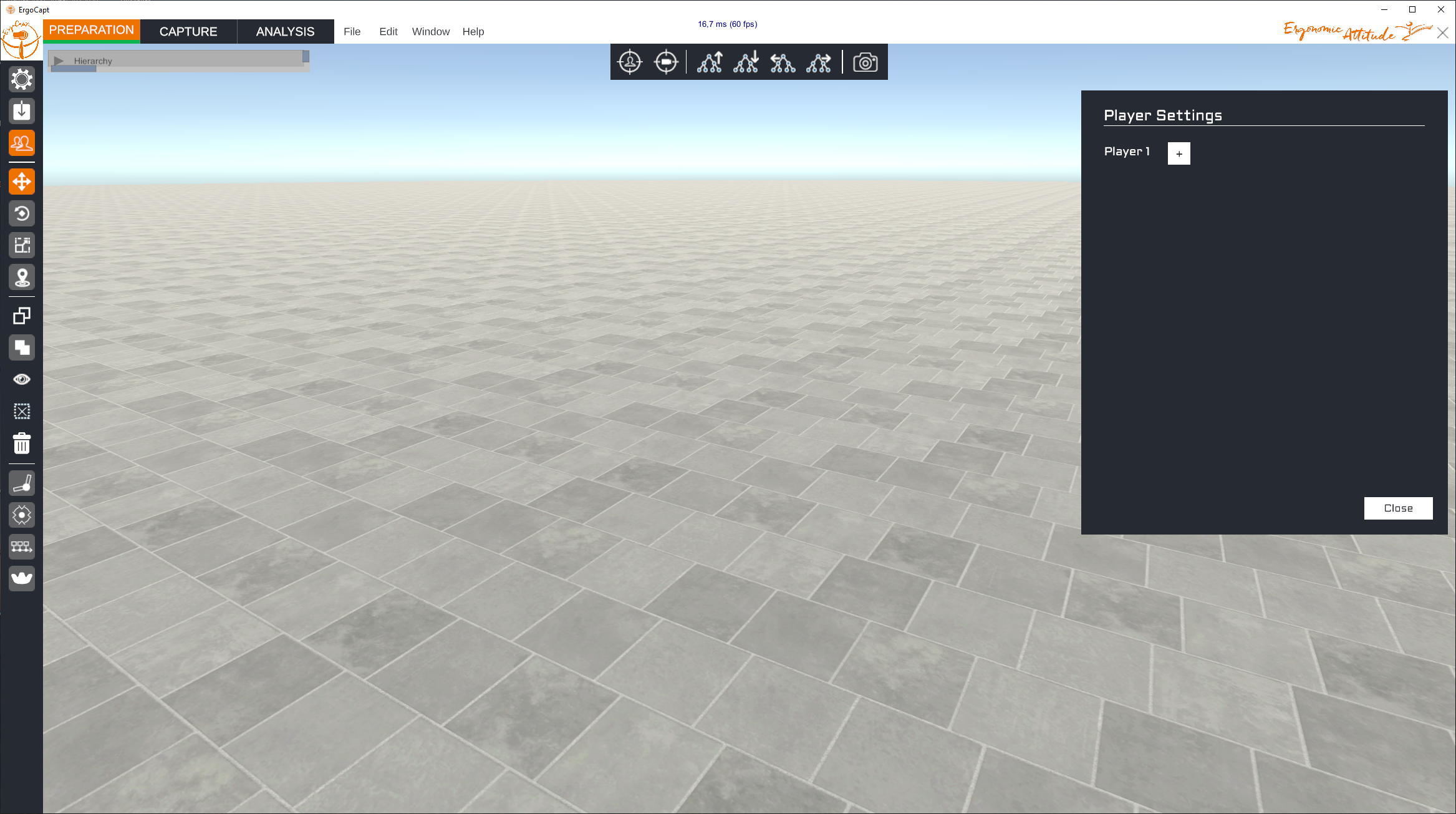Select the orange players icon in the sidebar
This screenshot has width=1456, height=814.
point(22,143)
